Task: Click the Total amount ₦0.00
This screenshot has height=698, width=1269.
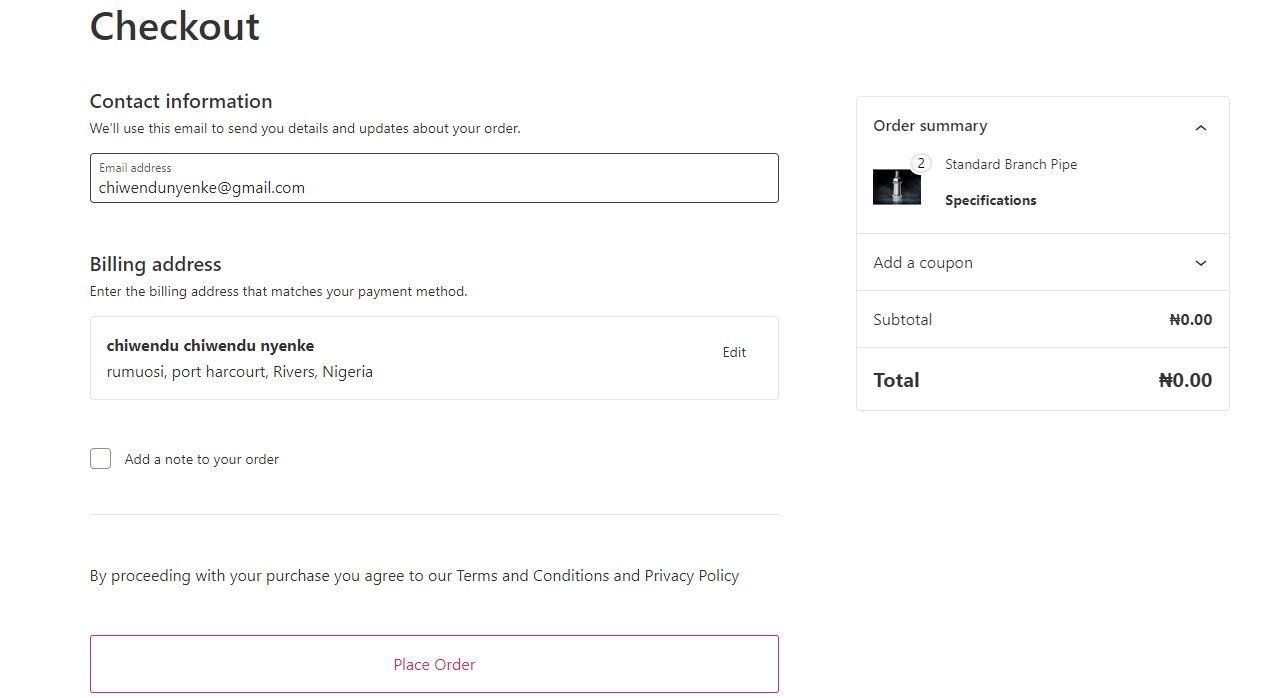Action: point(1185,380)
